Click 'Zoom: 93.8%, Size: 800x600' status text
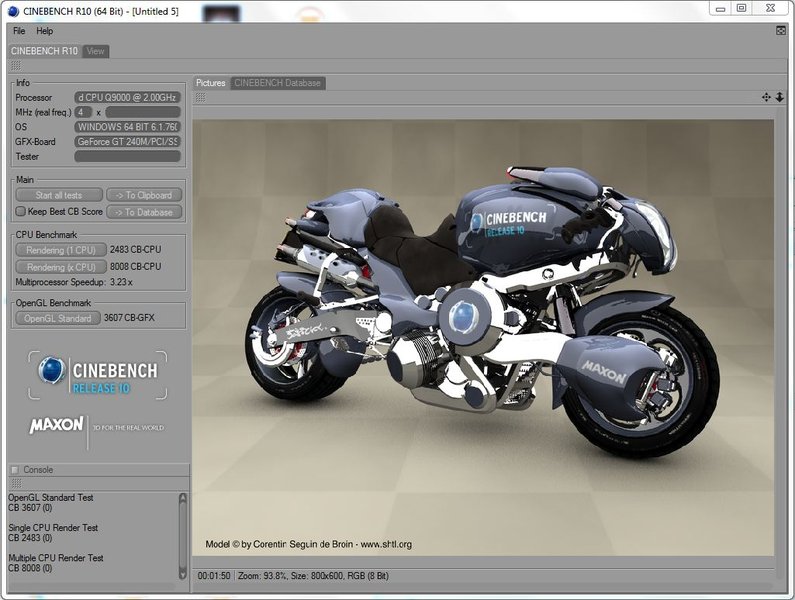Screen dimensions: 795x600 (292, 576)
